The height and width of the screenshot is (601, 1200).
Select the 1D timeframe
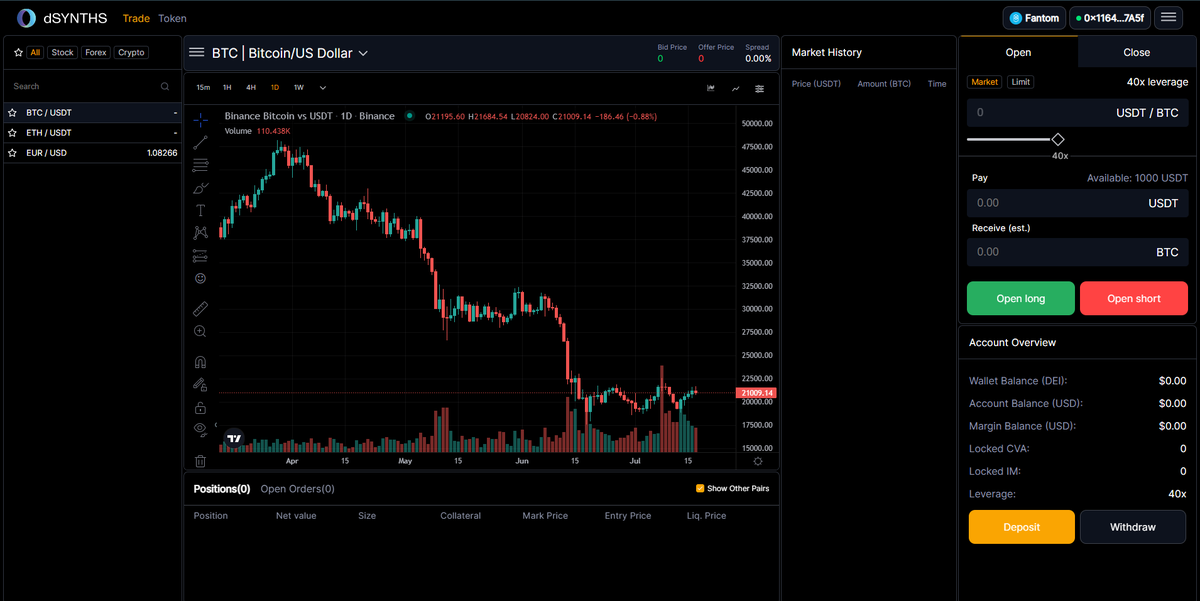pyautogui.click(x=275, y=88)
